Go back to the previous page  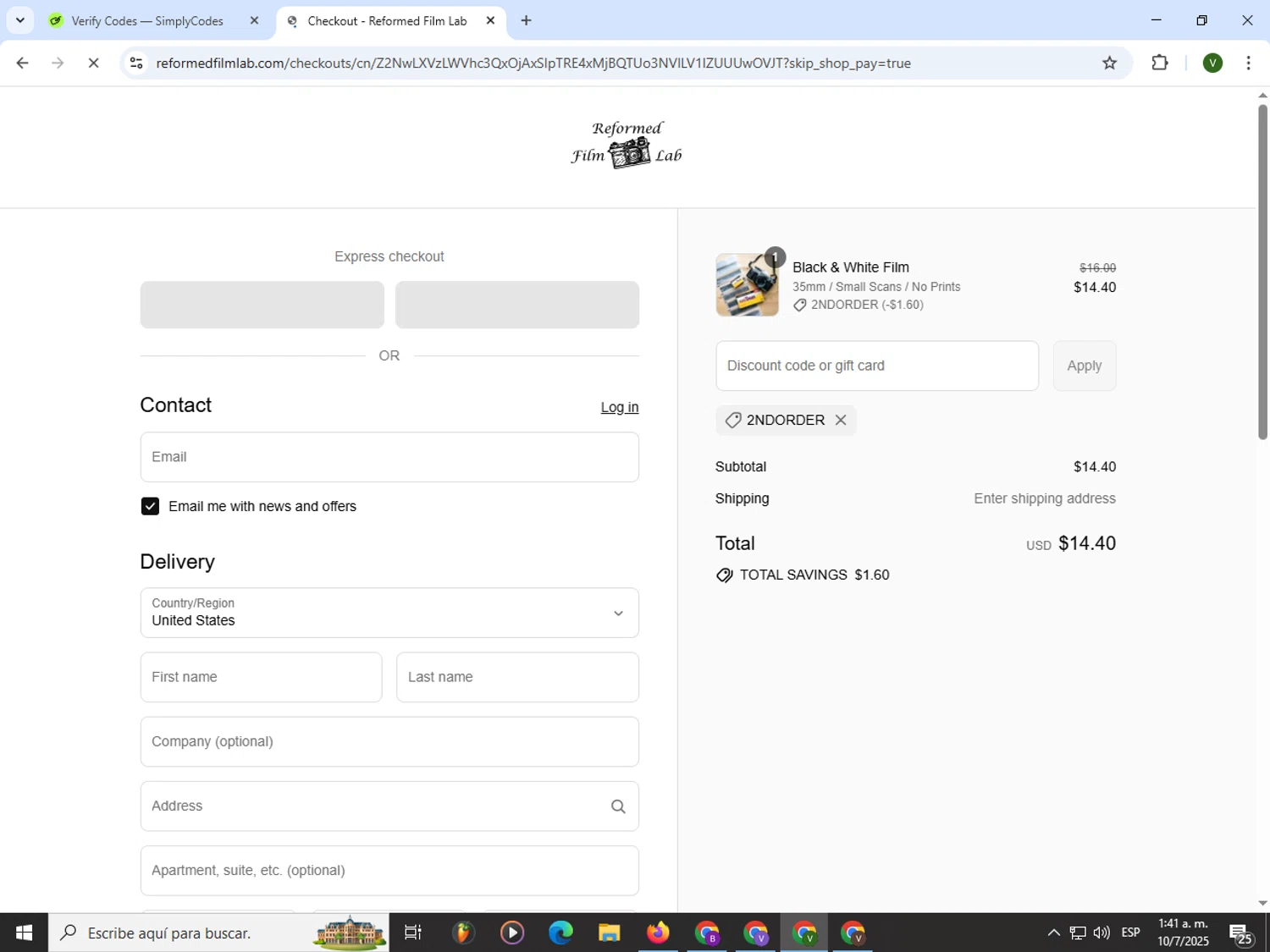pyautogui.click(x=23, y=63)
